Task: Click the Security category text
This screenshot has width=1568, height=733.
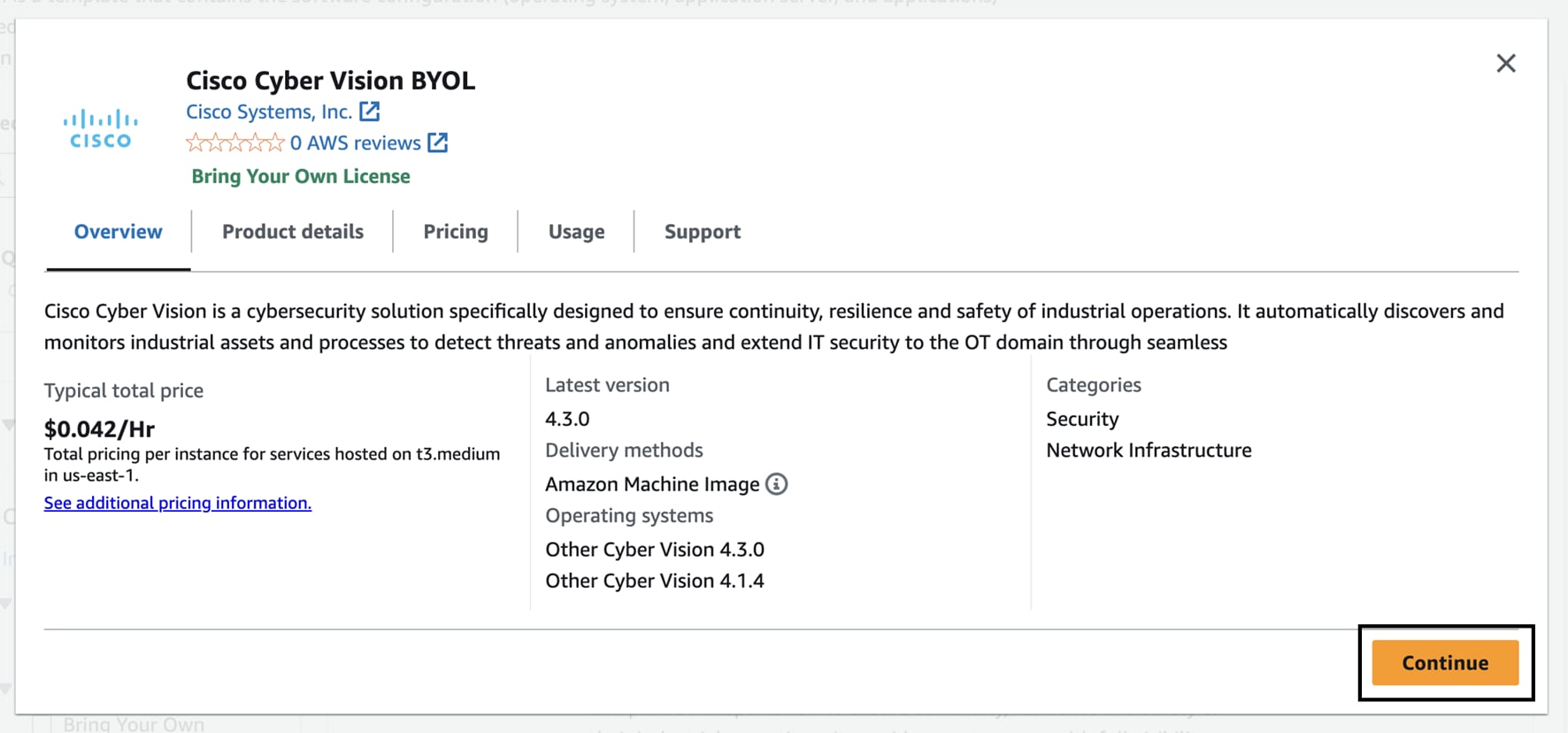Action: (x=1082, y=419)
